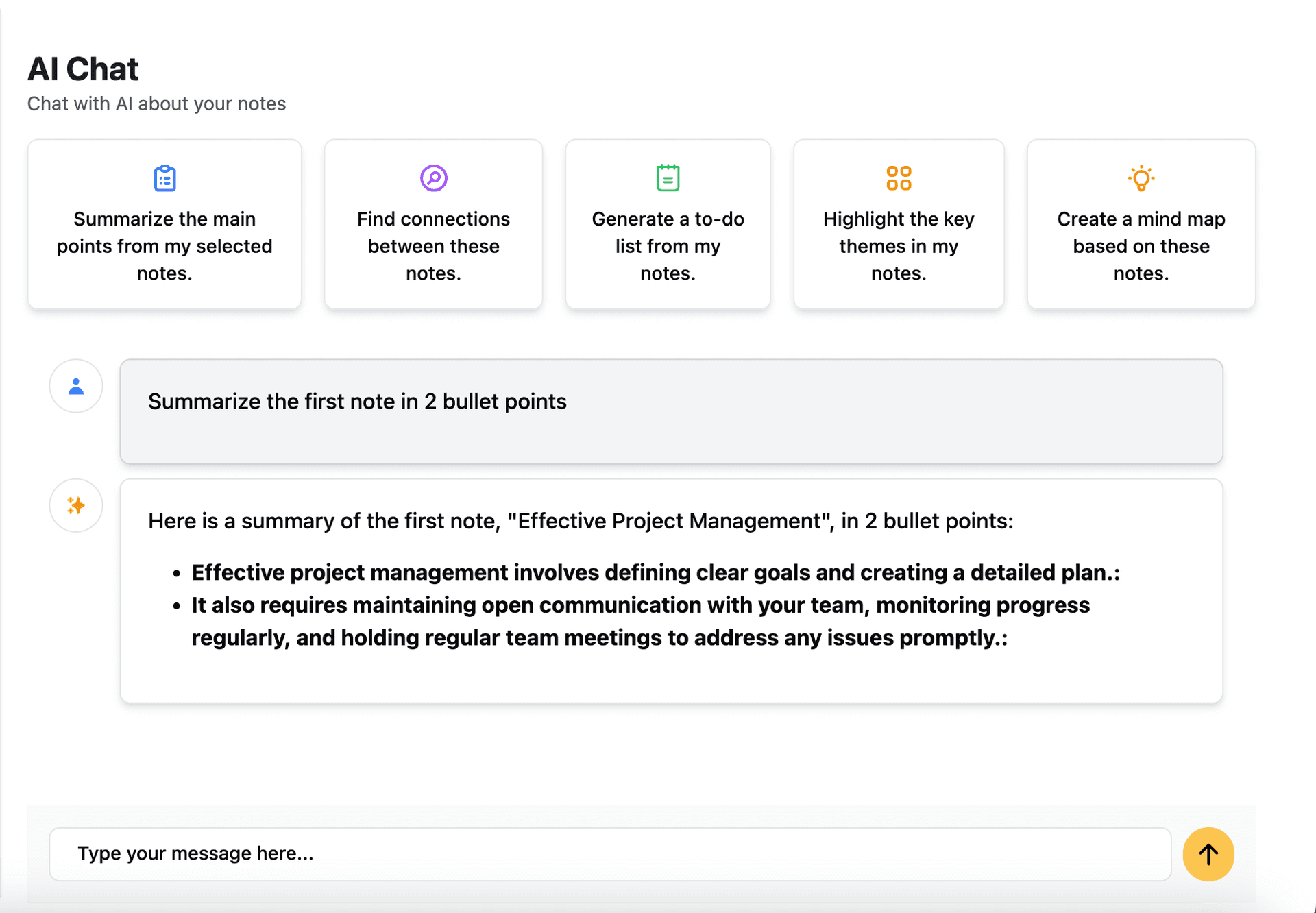Pick 'Generate a to-do list' suggestion

(668, 245)
